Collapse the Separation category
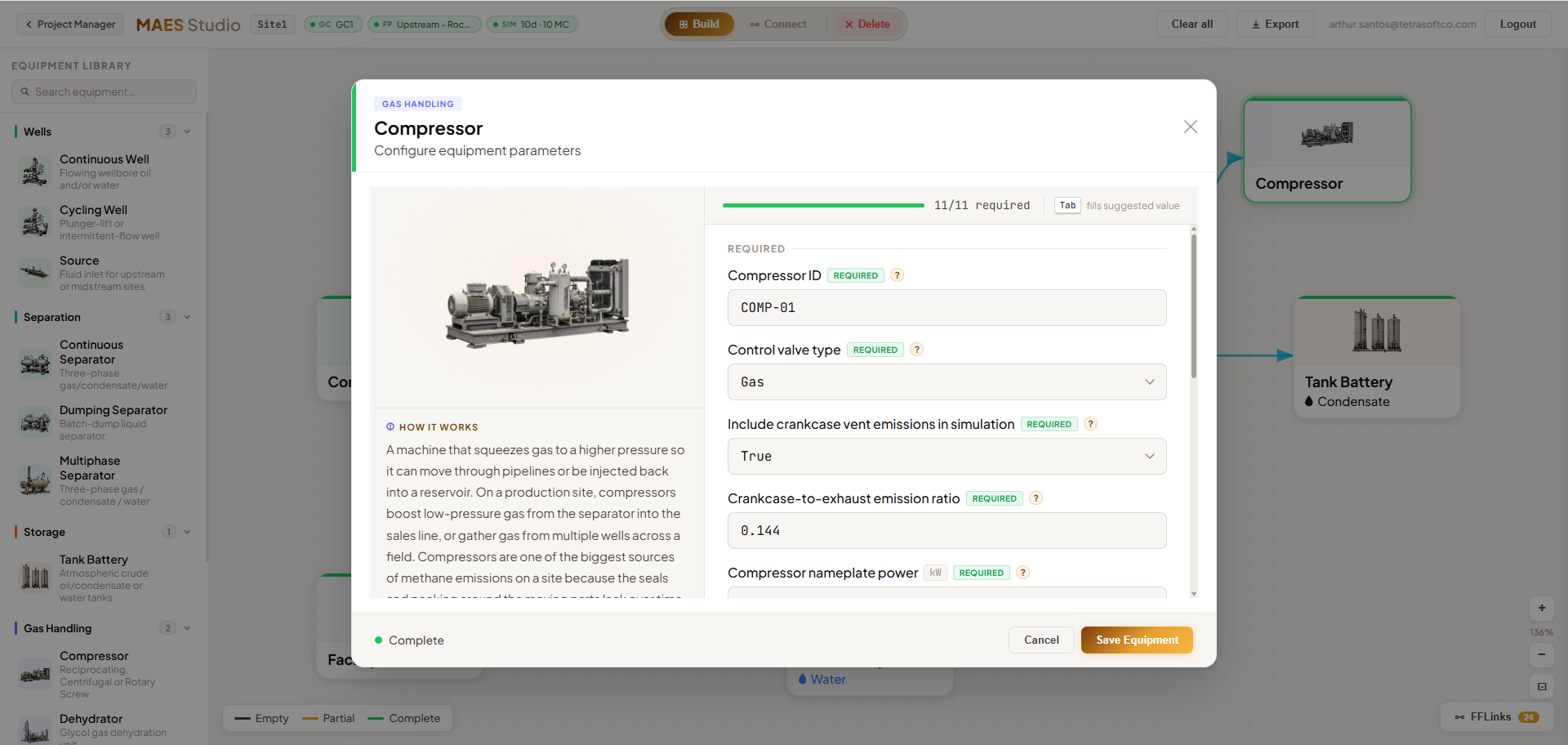Viewport: 1568px width, 745px height. point(187,317)
